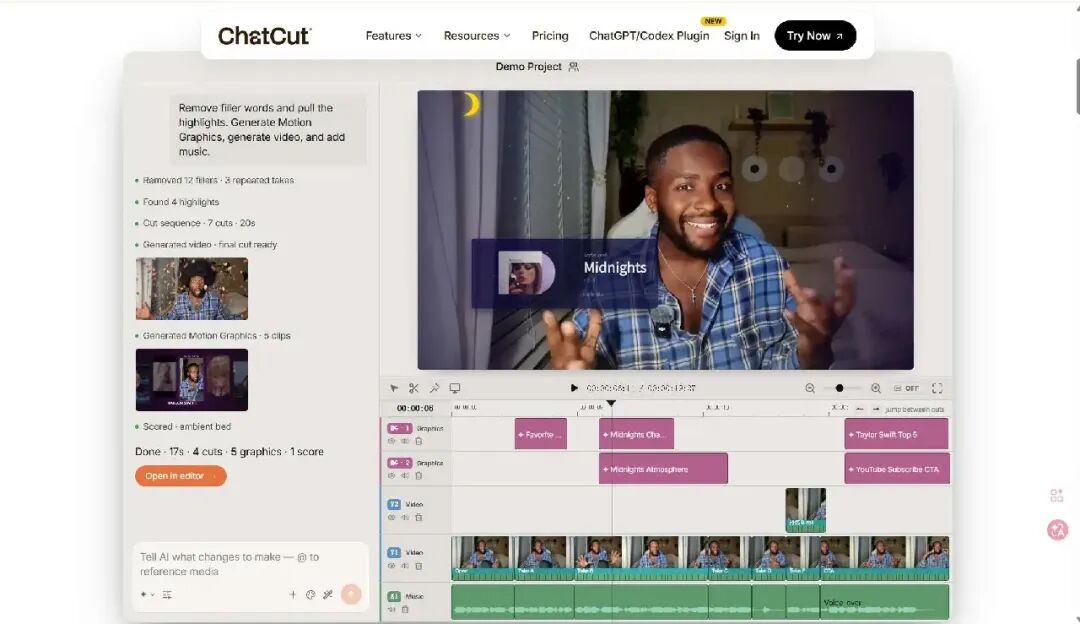Zoom in the timeline with plus magnifier
This screenshot has width=1080, height=624.
875,388
